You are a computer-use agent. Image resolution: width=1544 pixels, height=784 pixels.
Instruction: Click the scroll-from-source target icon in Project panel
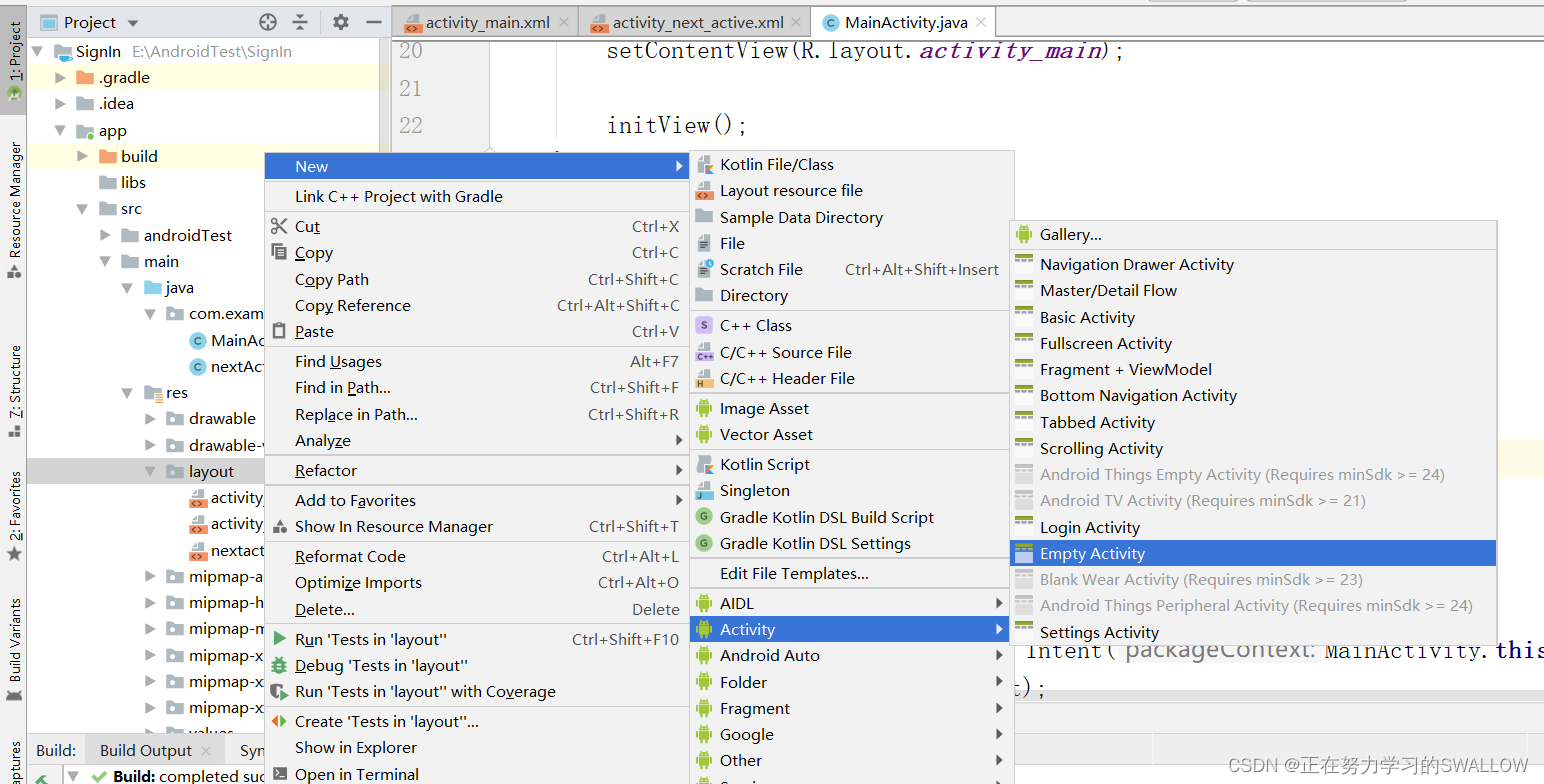(x=268, y=22)
